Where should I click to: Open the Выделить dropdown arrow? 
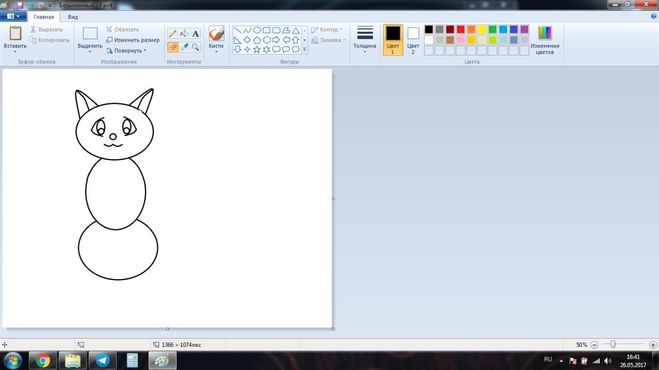pyautogui.click(x=90, y=52)
